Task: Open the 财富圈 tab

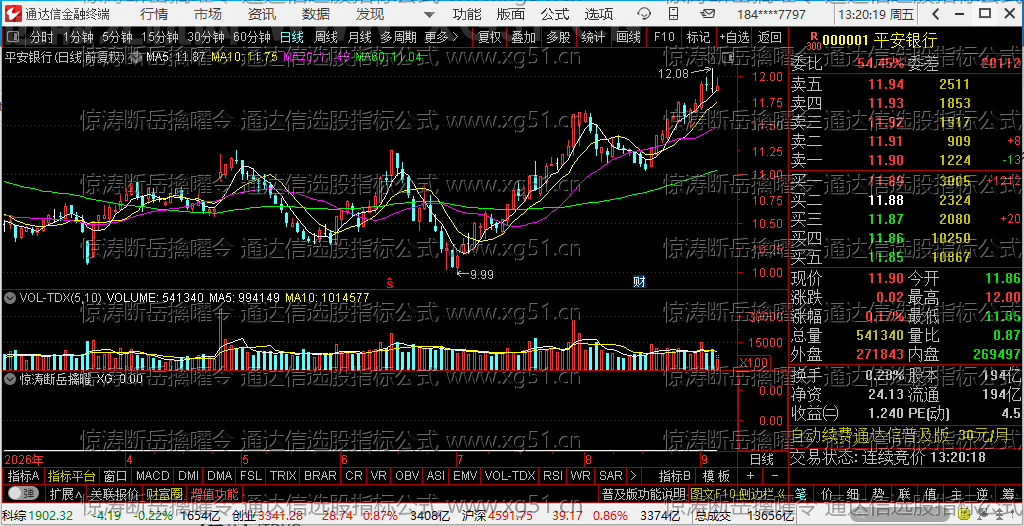Action: click(x=164, y=493)
